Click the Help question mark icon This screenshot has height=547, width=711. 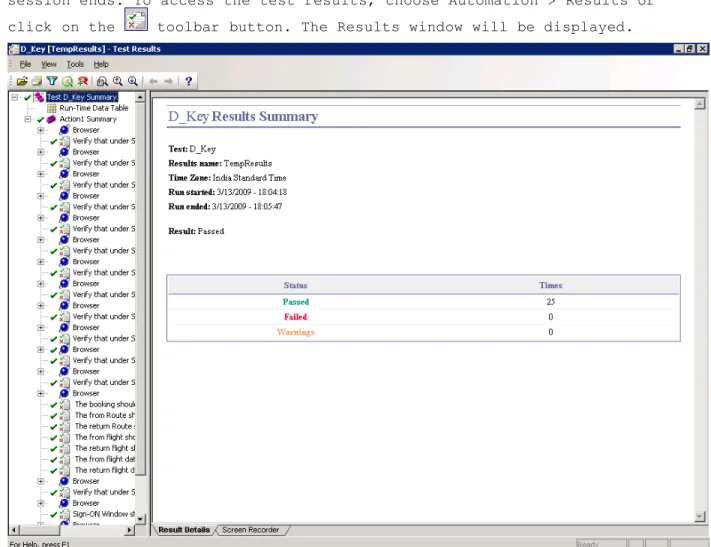189,81
